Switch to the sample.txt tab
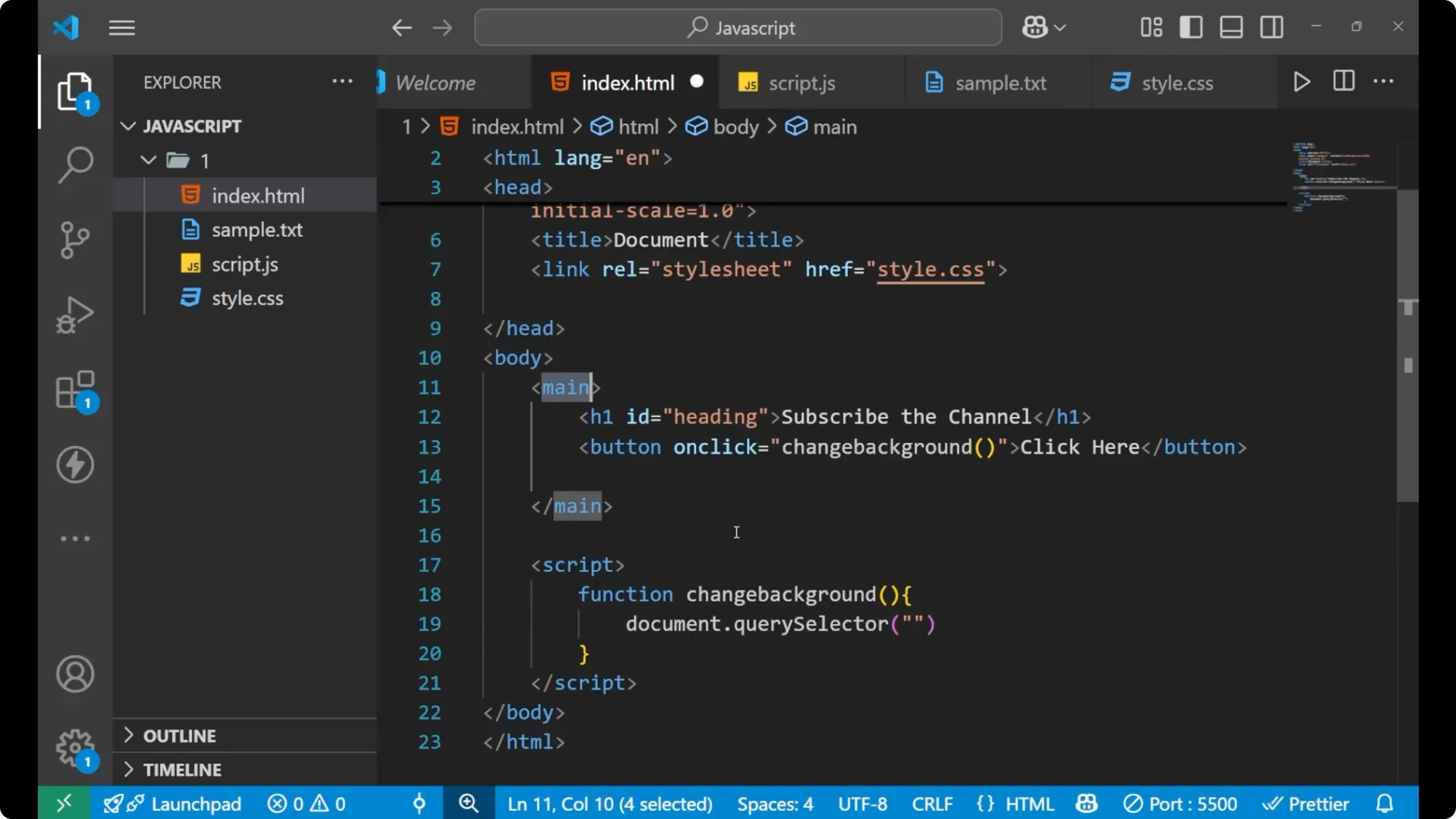Viewport: 1456px width, 819px height. coord(1000,82)
